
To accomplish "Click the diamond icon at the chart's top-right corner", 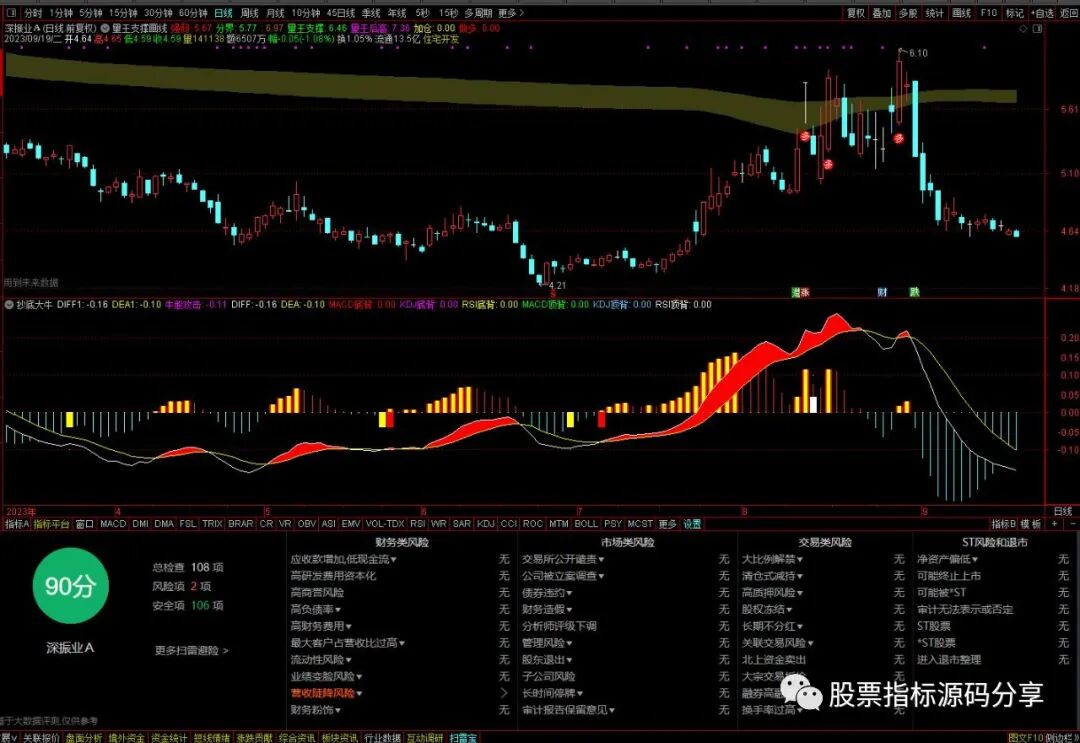I will coord(1023,29).
